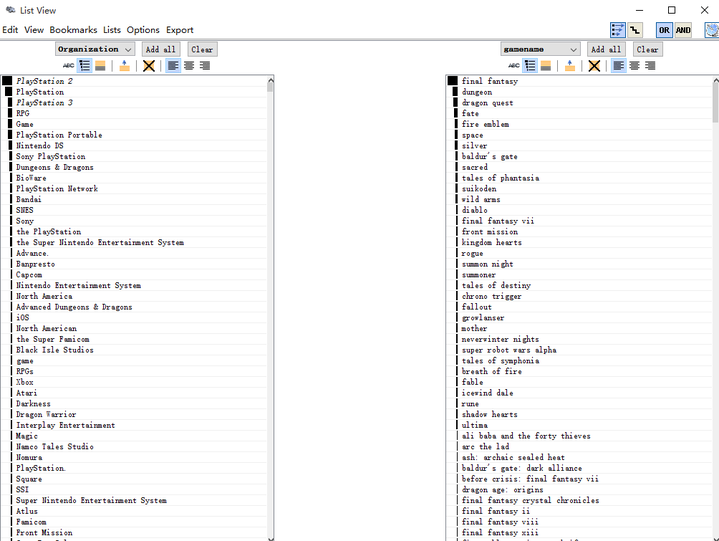Click ABC sort icon above Organization list
The image size is (719, 541).
pos(68,66)
